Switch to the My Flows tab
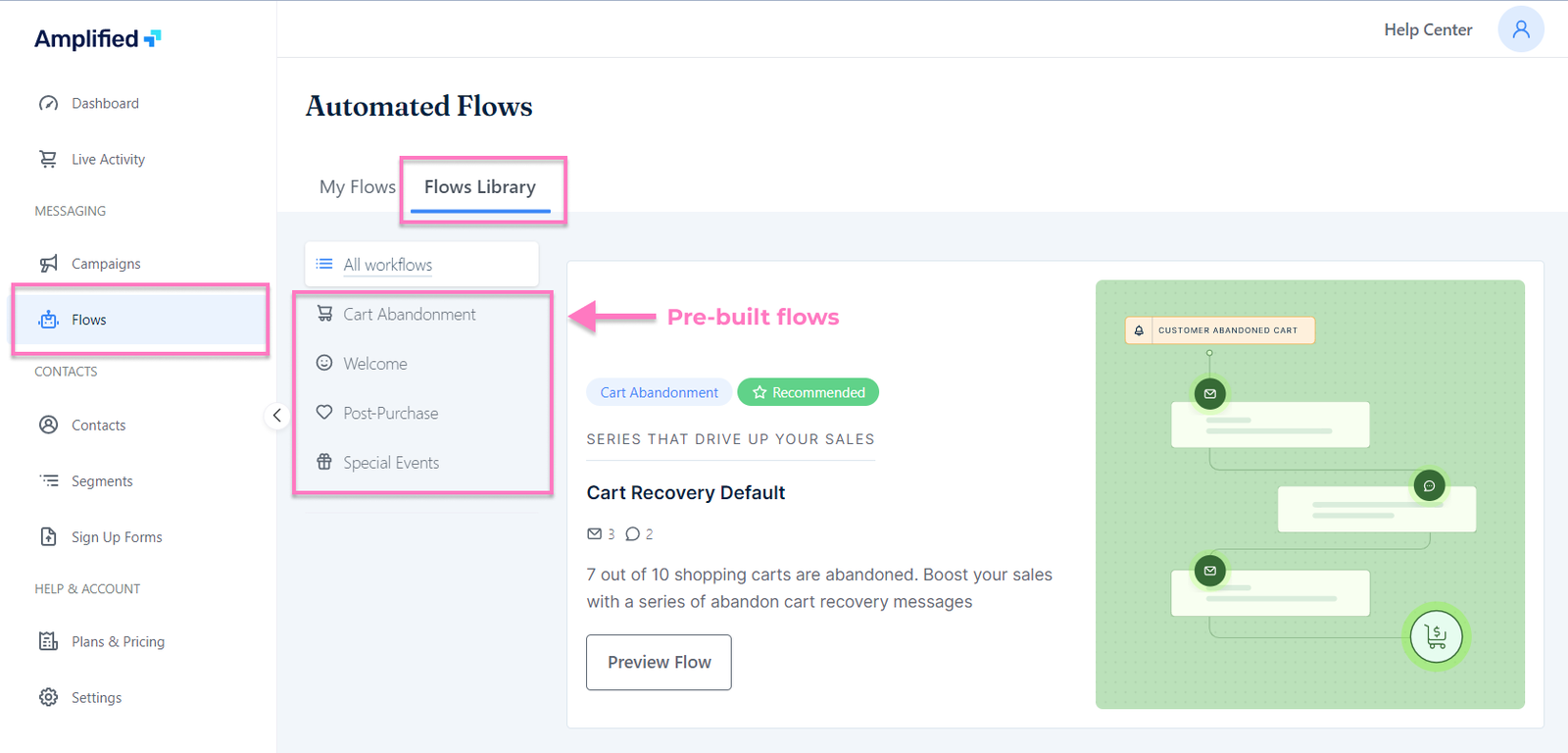 click(x=358, y=187)
